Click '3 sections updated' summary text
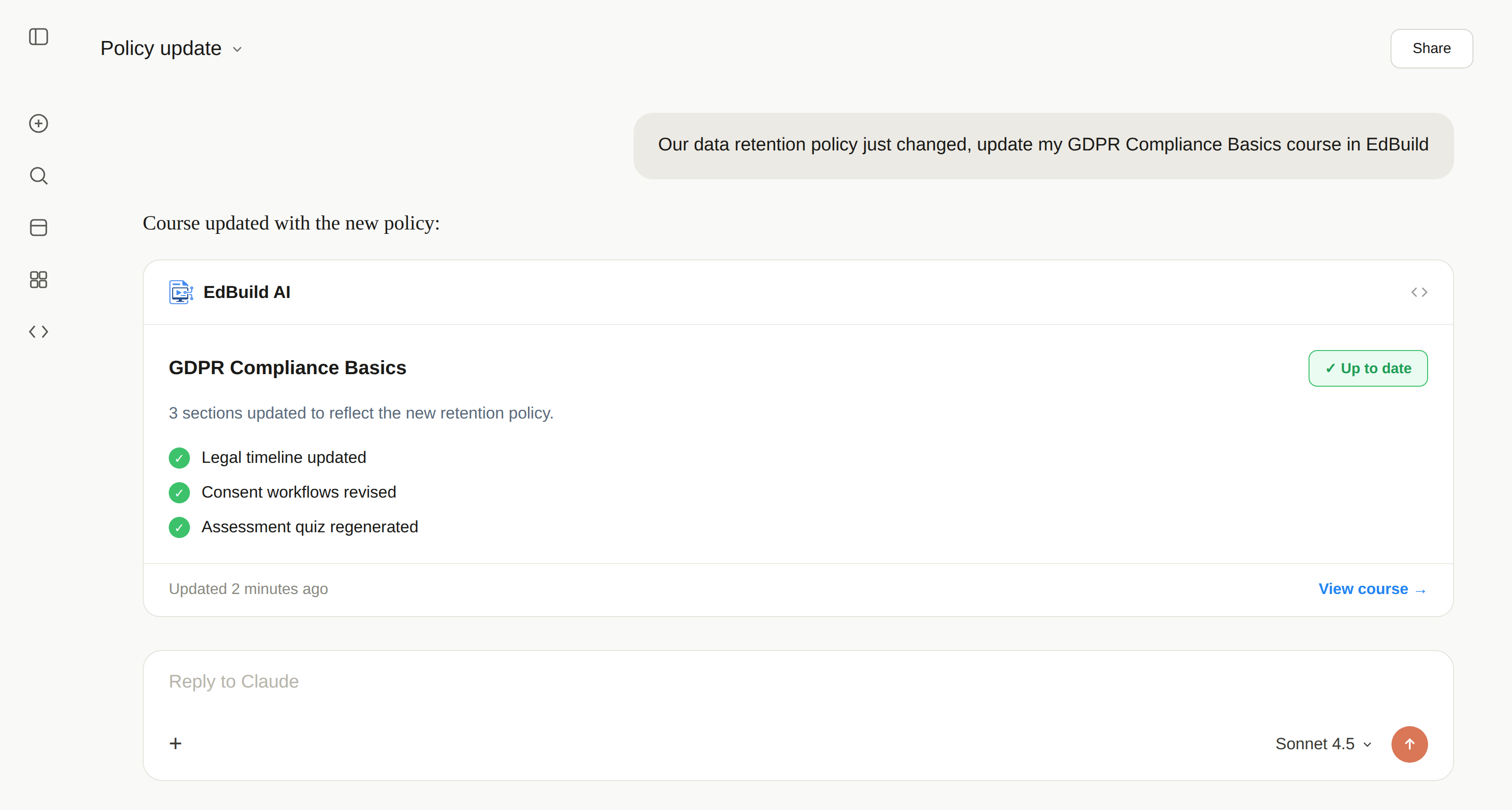The image size is (1512, 810). (x=361, y=413)
